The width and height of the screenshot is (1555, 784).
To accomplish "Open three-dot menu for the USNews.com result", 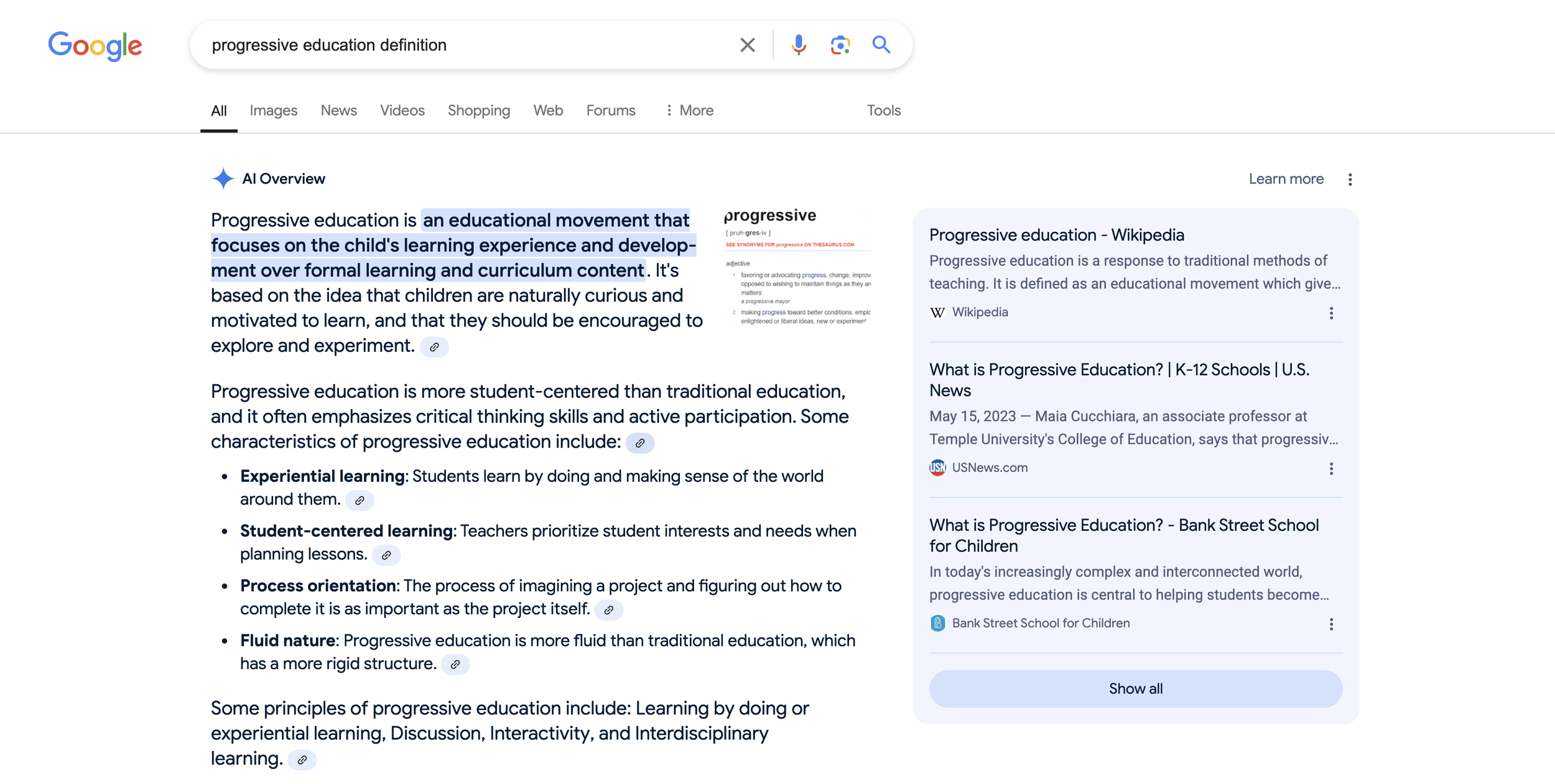I will tap(1331, 468).
